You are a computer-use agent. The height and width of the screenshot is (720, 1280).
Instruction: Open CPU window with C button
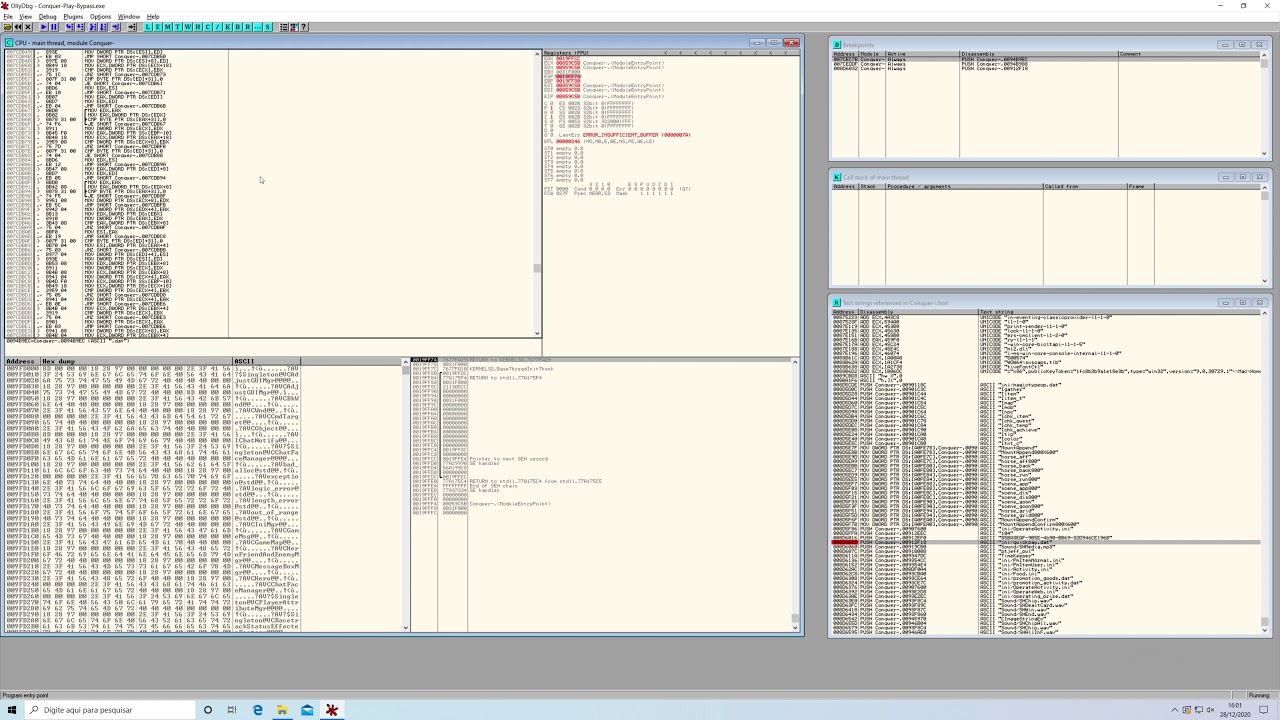[x=208, y=27]
